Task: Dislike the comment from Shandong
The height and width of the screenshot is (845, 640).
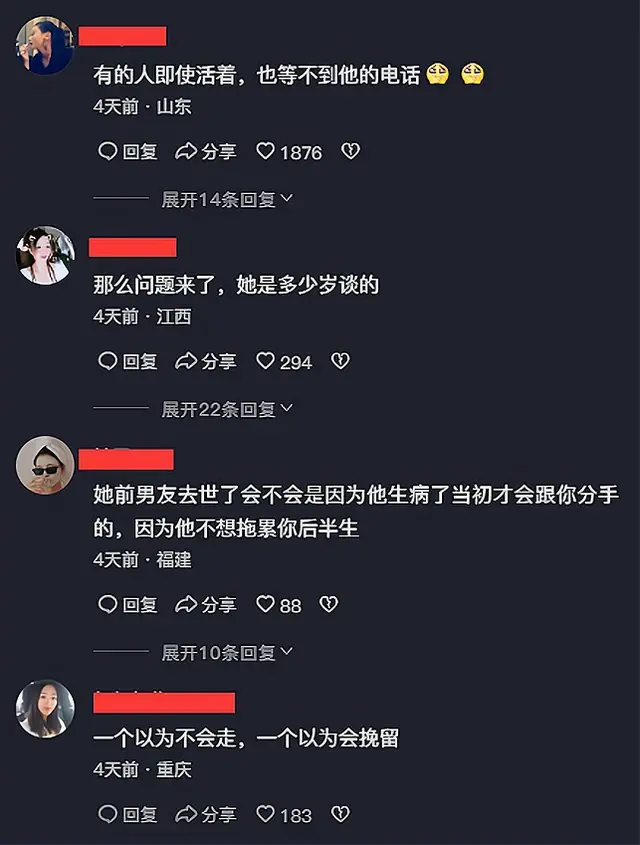Action: tap(351, 151)
